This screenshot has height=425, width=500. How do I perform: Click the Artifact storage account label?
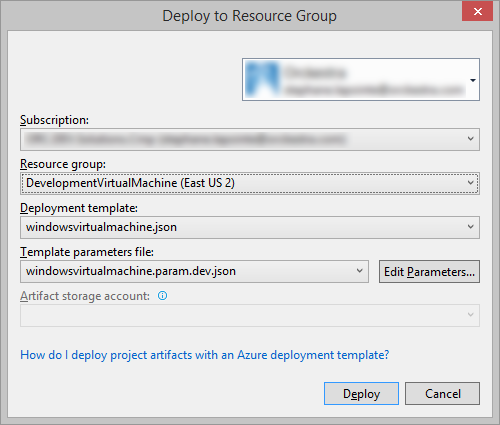[x=85, y=296]
